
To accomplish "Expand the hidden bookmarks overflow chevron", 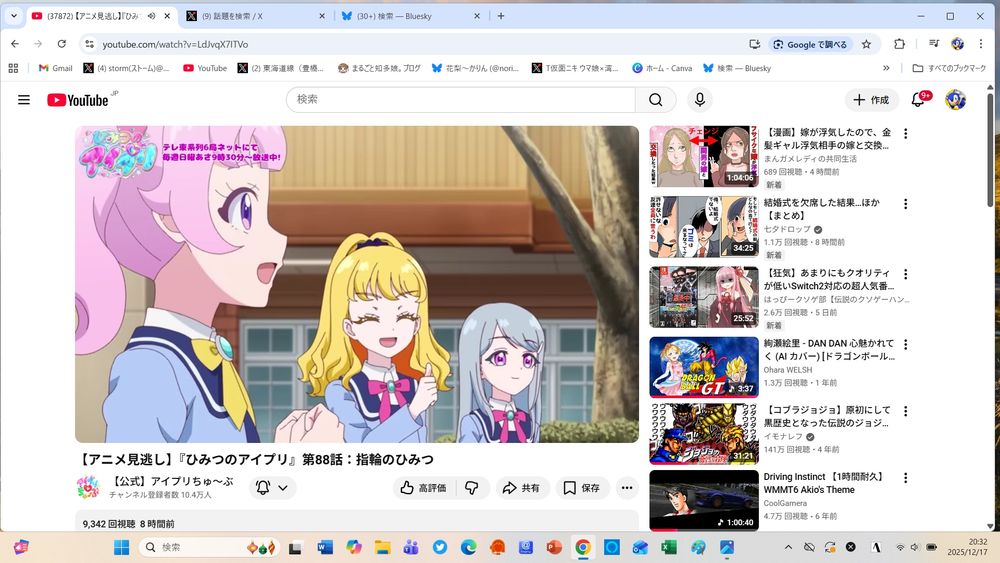I will [886, 68].
